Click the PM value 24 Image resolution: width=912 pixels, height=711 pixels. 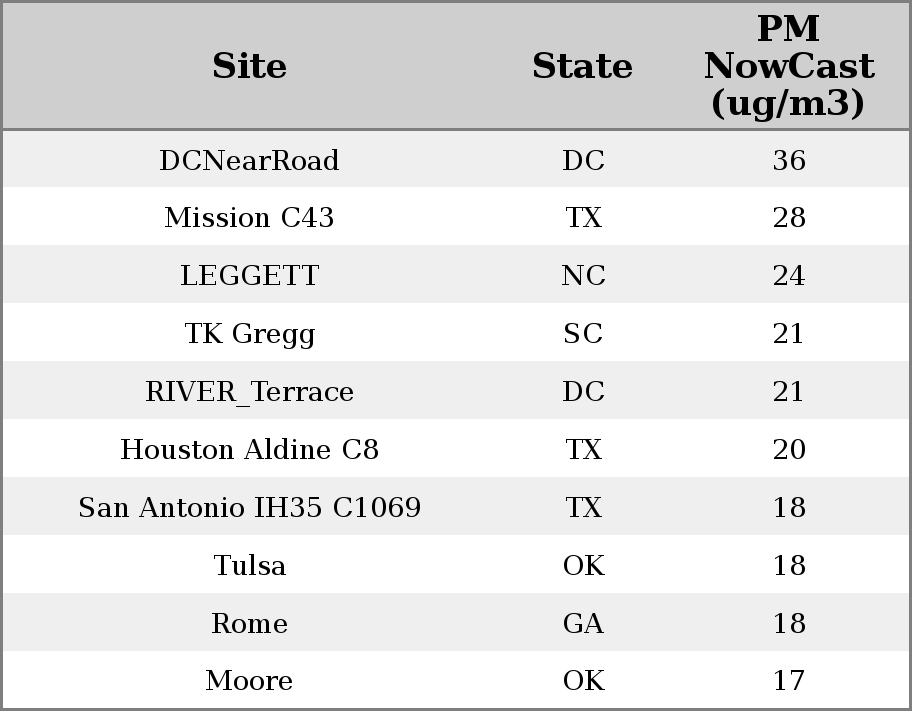click(789, 275)
